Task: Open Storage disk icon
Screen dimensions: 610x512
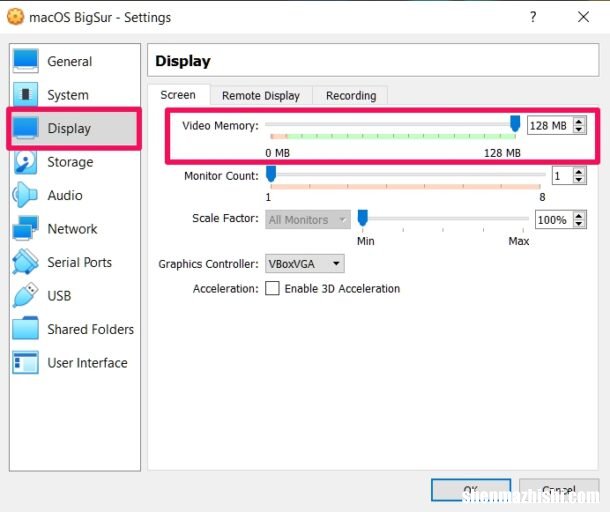Action: tap(25, 162)
